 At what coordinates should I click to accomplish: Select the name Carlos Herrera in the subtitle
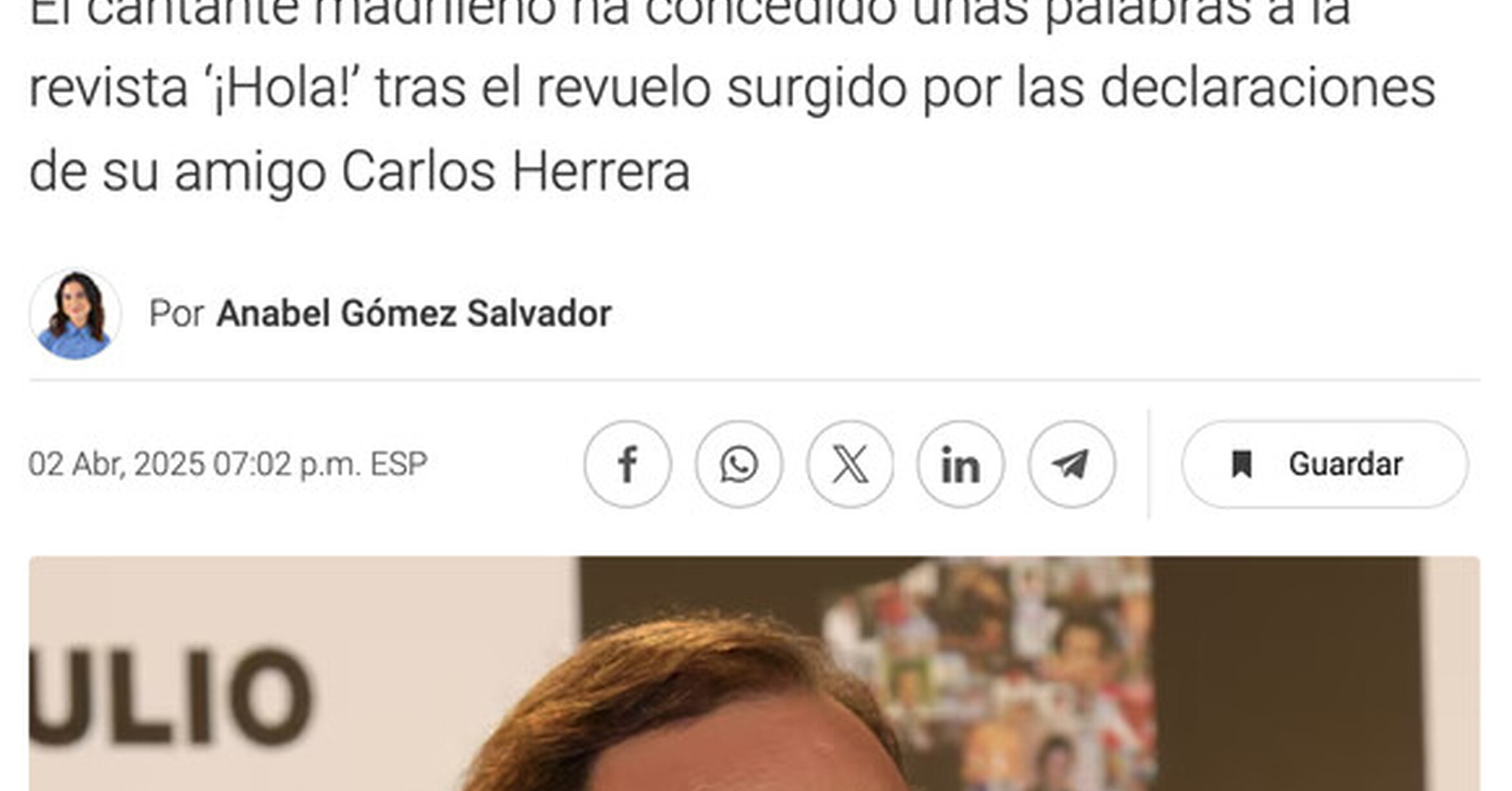coord(515,172)
